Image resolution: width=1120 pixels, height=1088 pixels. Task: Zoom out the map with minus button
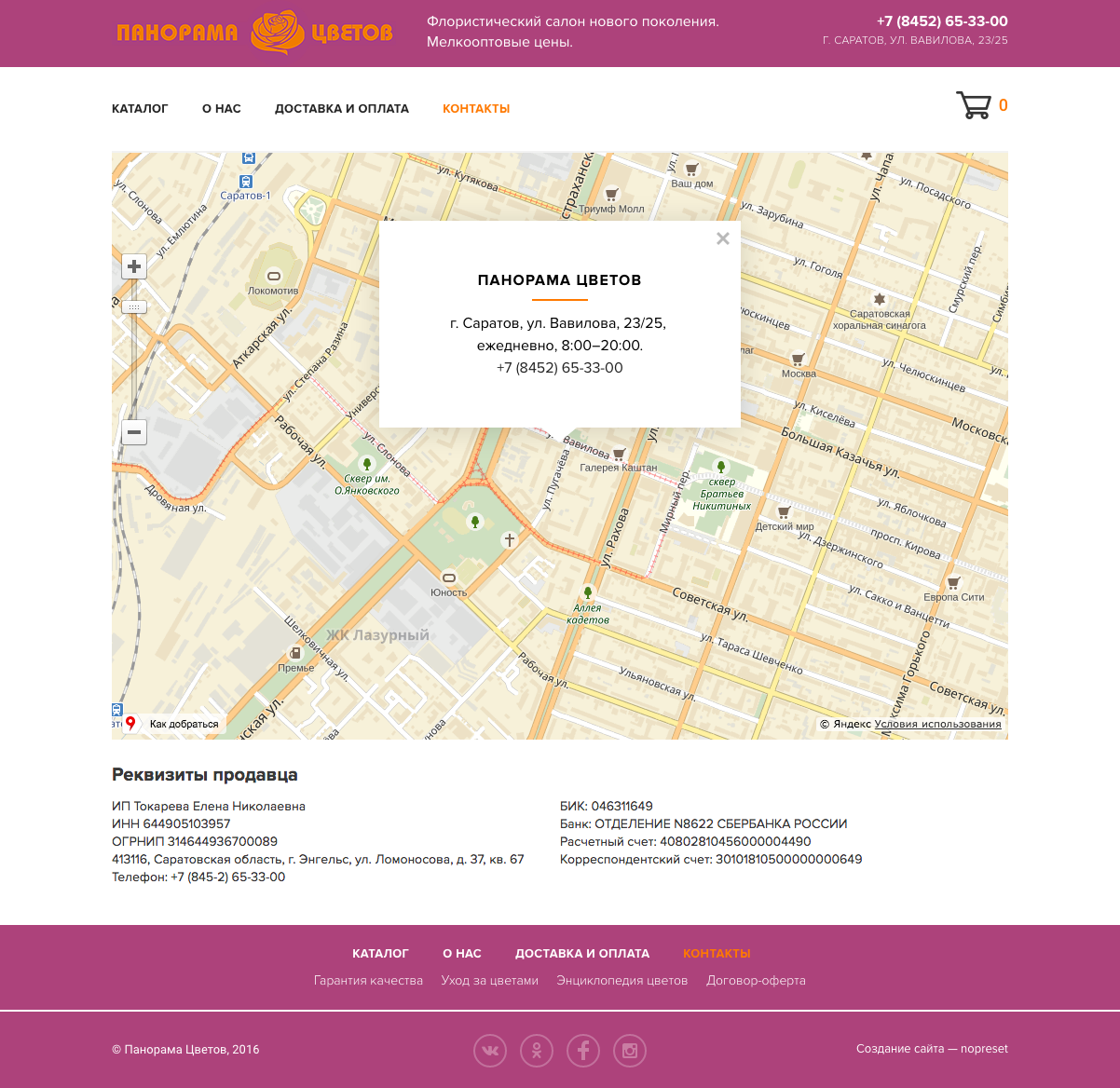(134, 432)
